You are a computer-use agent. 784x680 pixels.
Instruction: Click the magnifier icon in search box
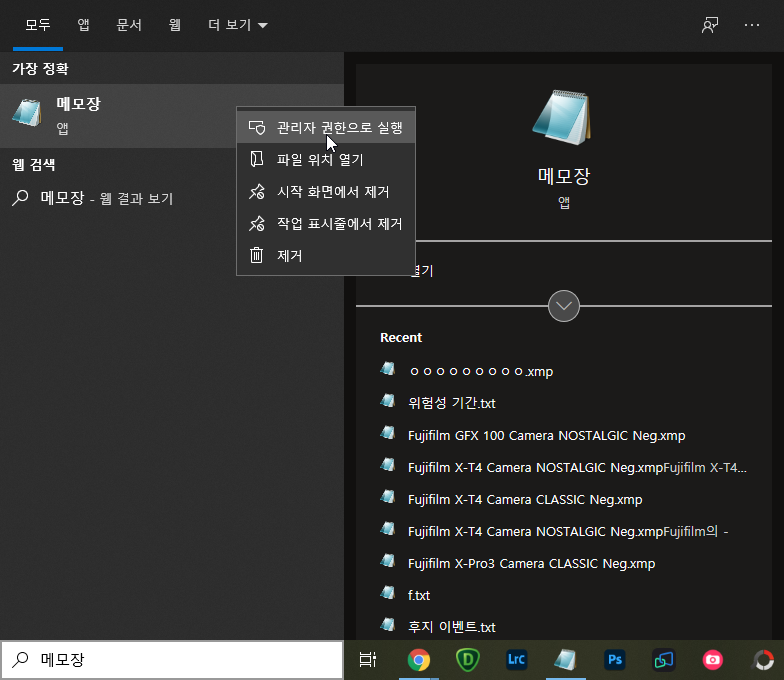20,660
